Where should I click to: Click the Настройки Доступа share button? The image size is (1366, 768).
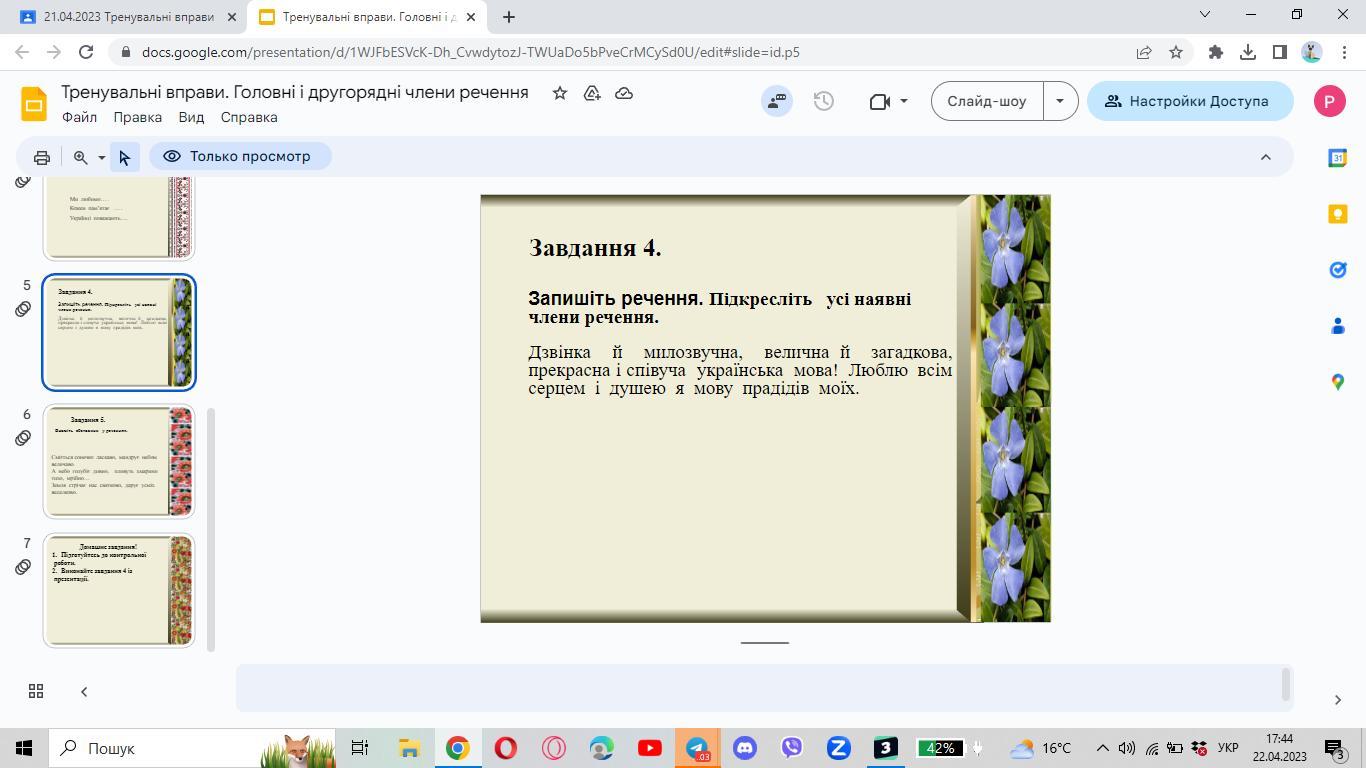click(x=1189, y=101)
